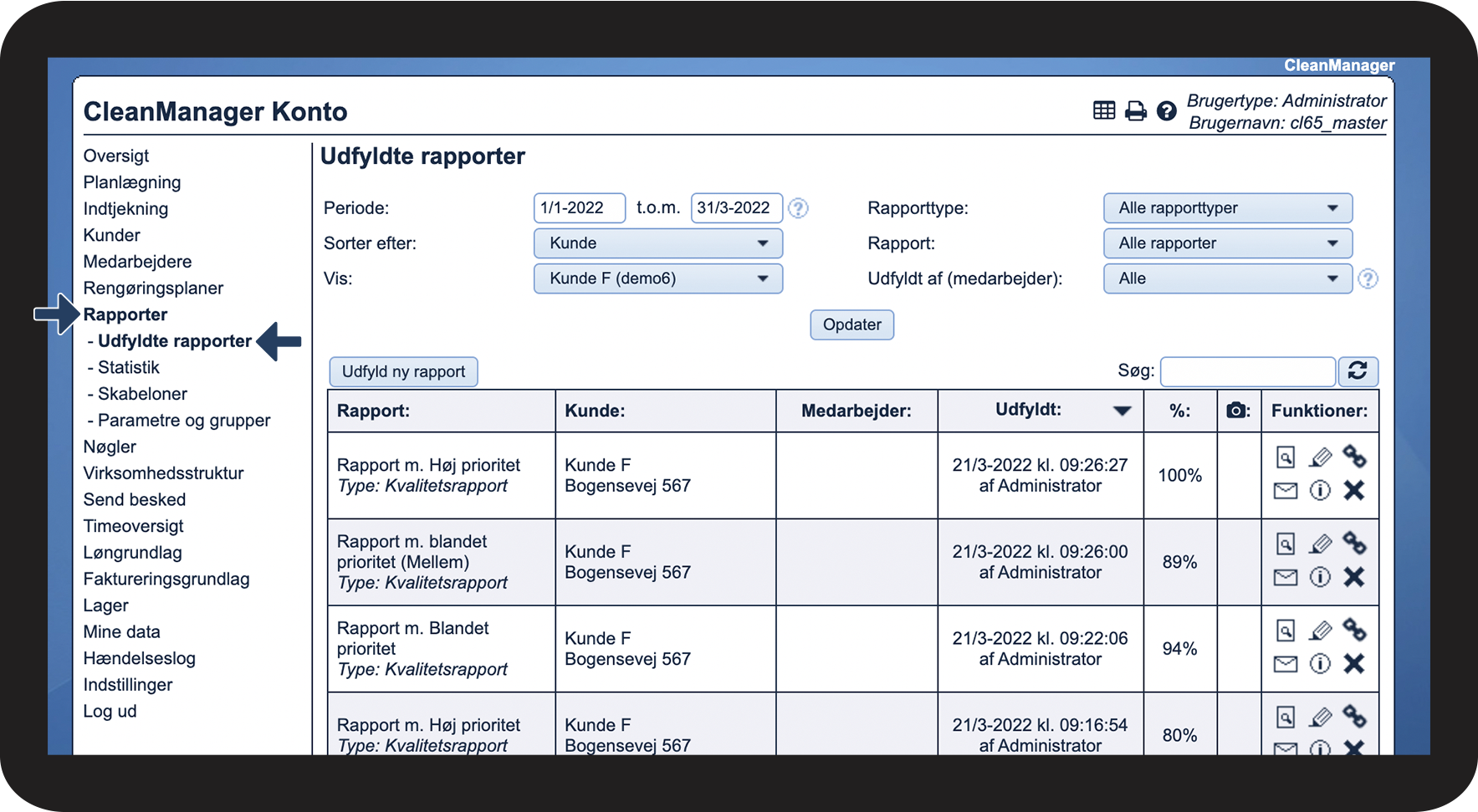Click the help question mark in header
Image resolution: width=1478 pixels, height=812 pixels.
pos(1166,111)
